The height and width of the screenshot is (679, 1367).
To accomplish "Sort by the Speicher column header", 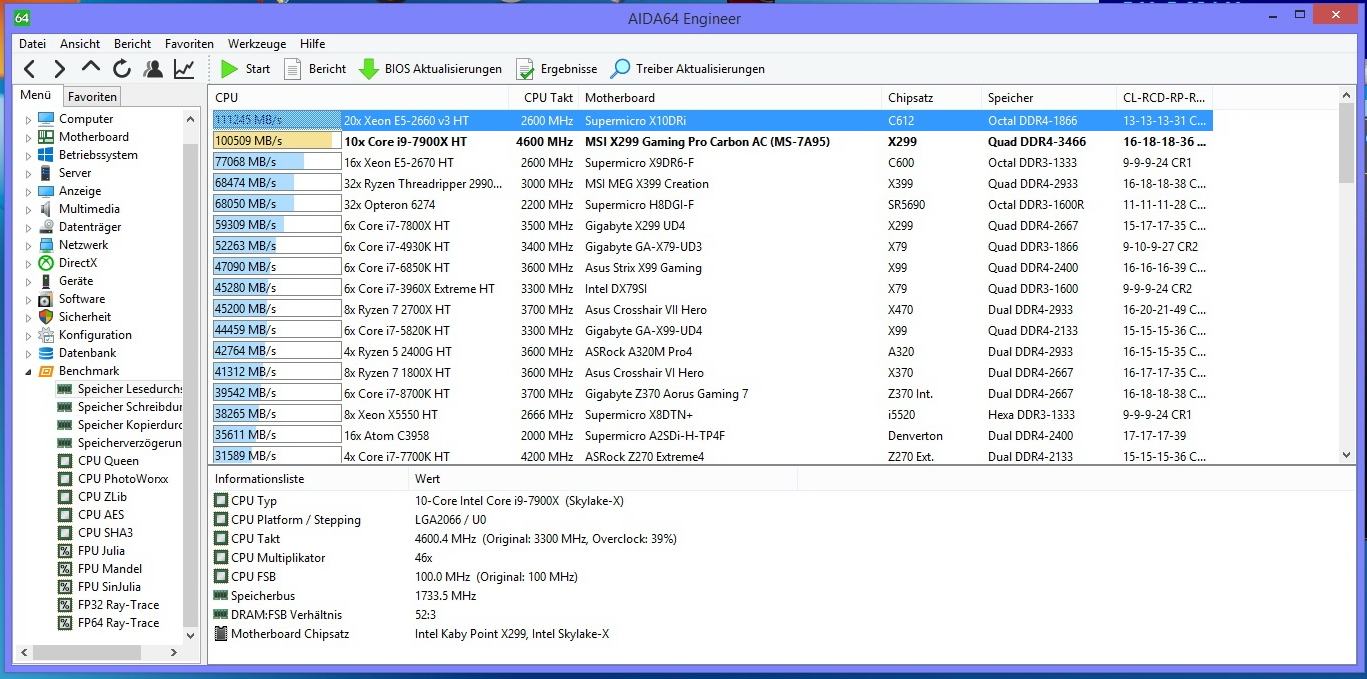I will (x=1049, y=98).
